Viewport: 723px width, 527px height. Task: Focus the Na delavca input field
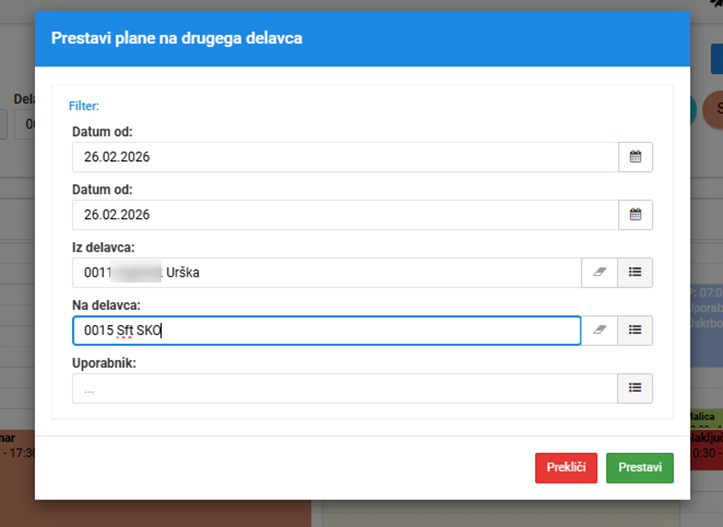coord(326,330)
